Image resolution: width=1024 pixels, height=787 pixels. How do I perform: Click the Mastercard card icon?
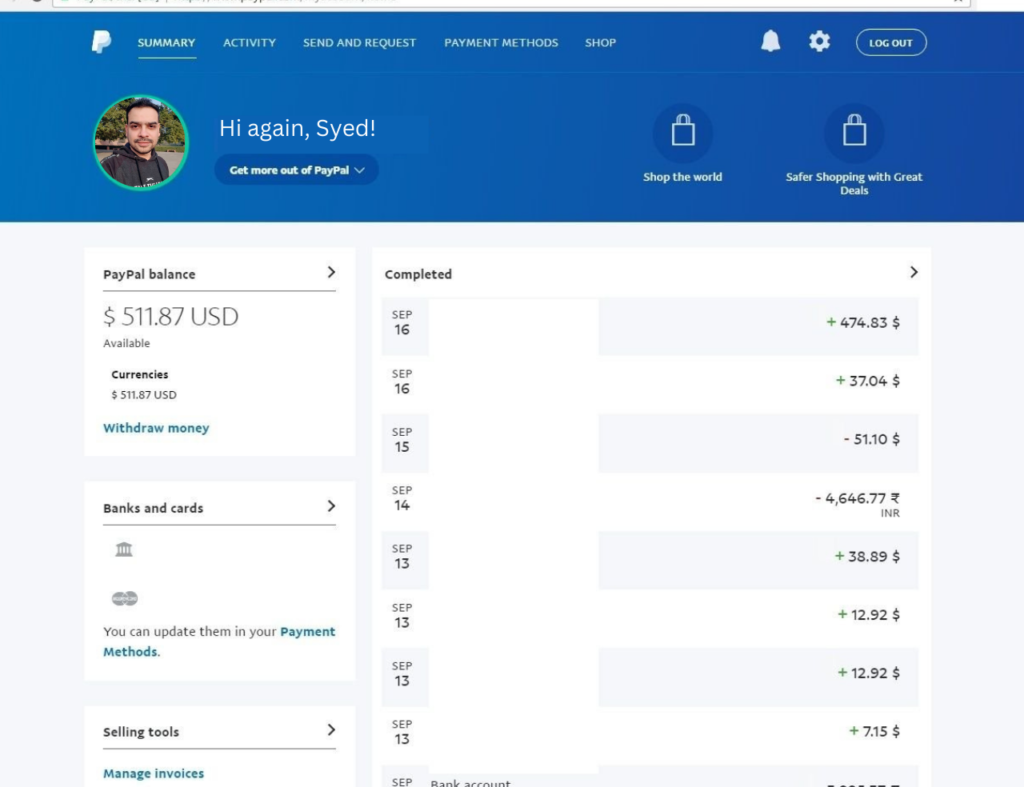coord(125,598)
